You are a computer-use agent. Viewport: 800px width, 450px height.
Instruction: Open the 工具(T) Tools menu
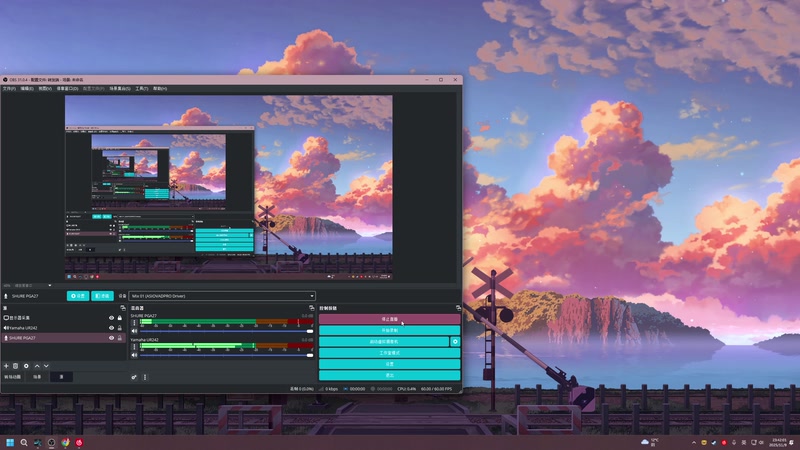point(142,89)
